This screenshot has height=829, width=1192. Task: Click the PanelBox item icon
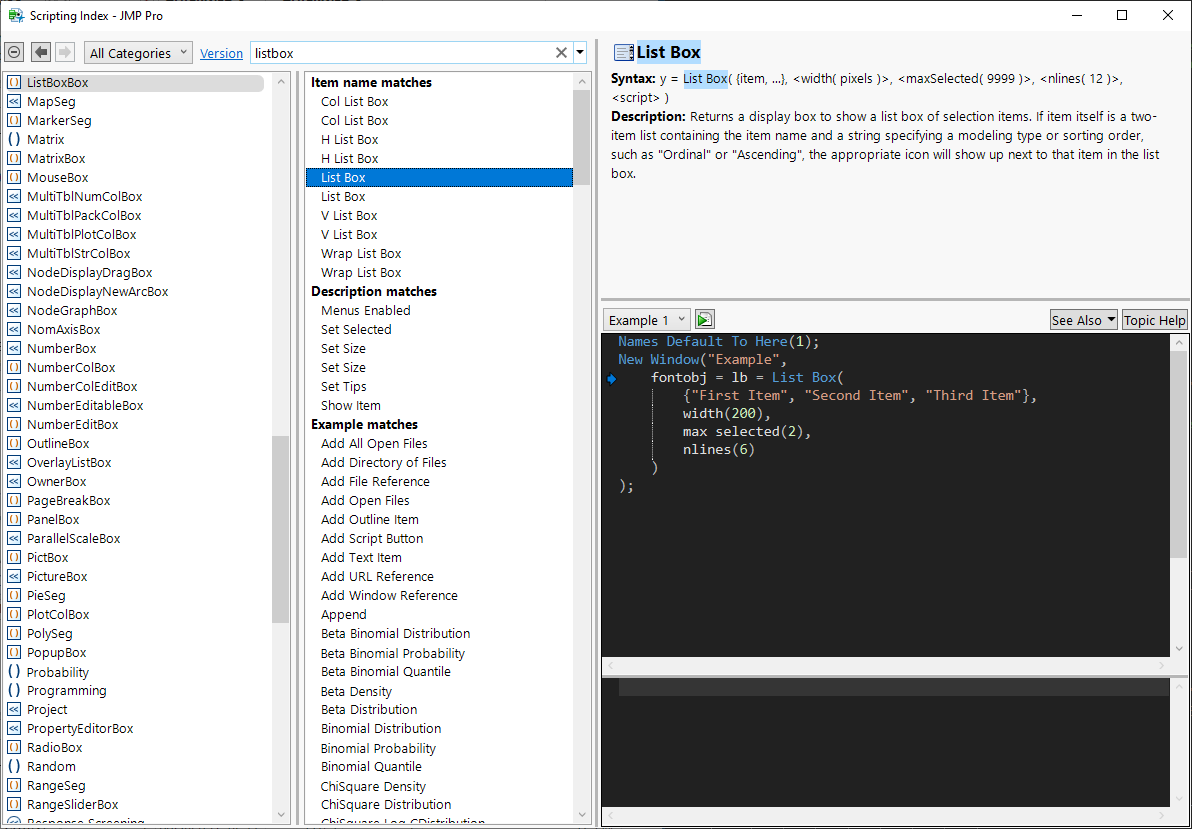[14, 519]
